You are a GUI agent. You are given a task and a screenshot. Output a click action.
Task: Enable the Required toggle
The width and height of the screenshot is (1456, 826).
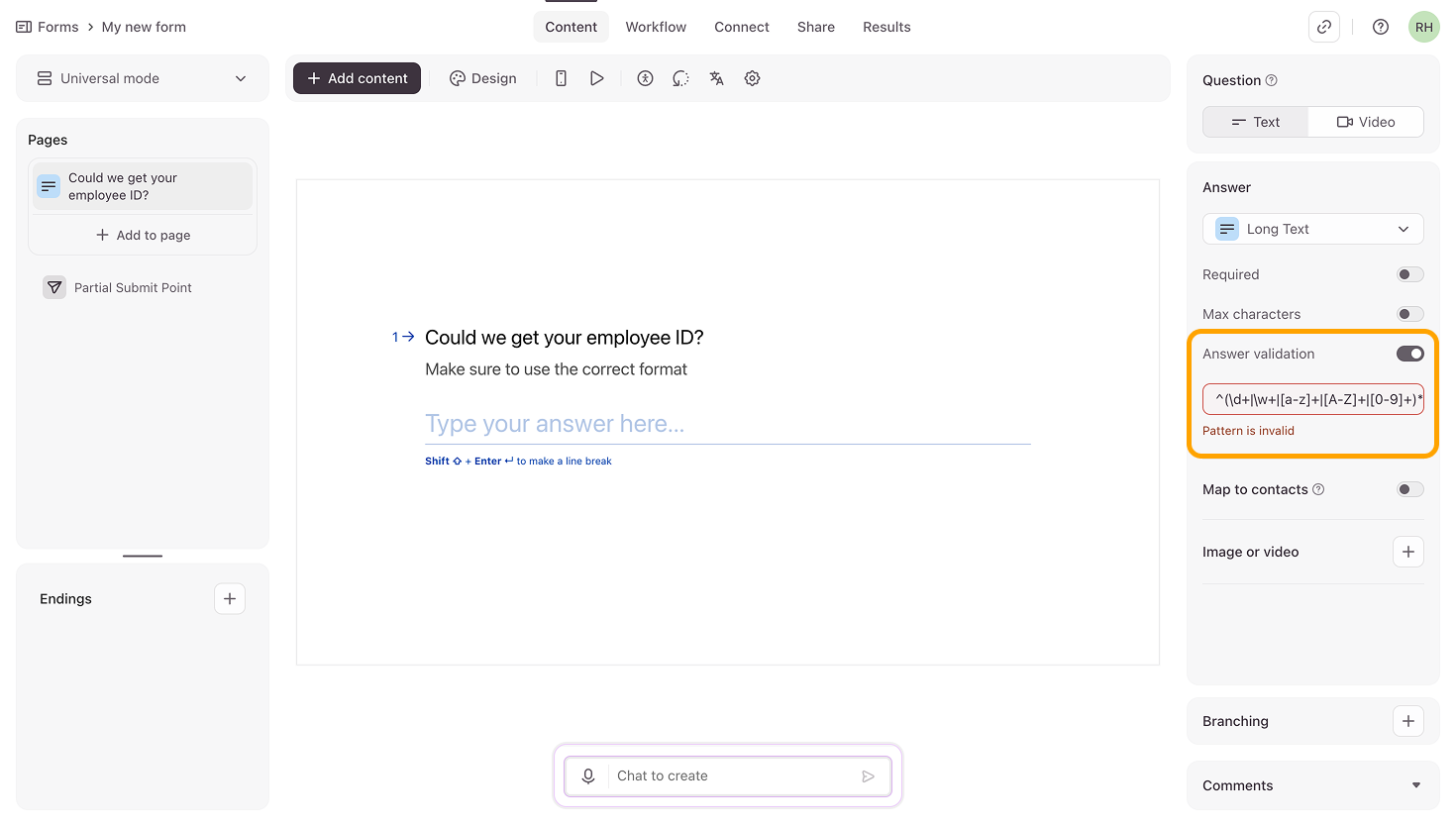(1409, 274)
